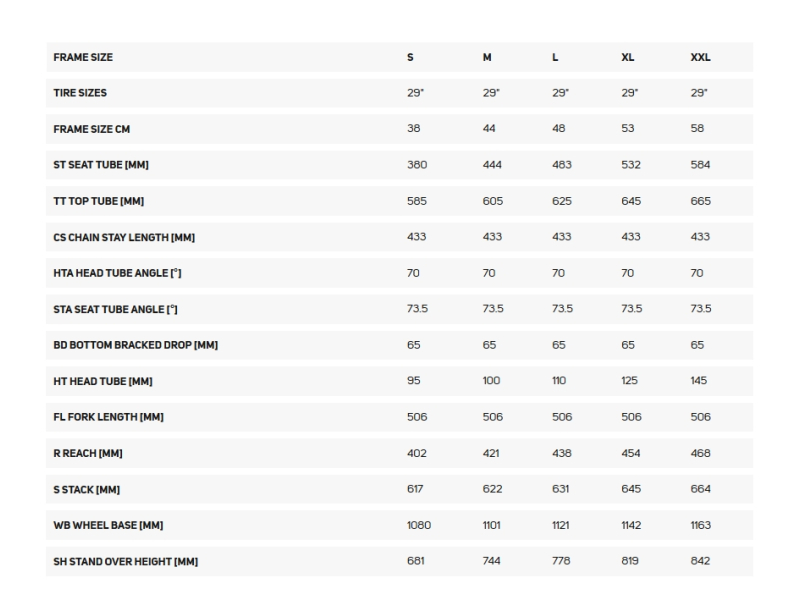
Task: Click the XL size column header
Action: click(628, 57)
